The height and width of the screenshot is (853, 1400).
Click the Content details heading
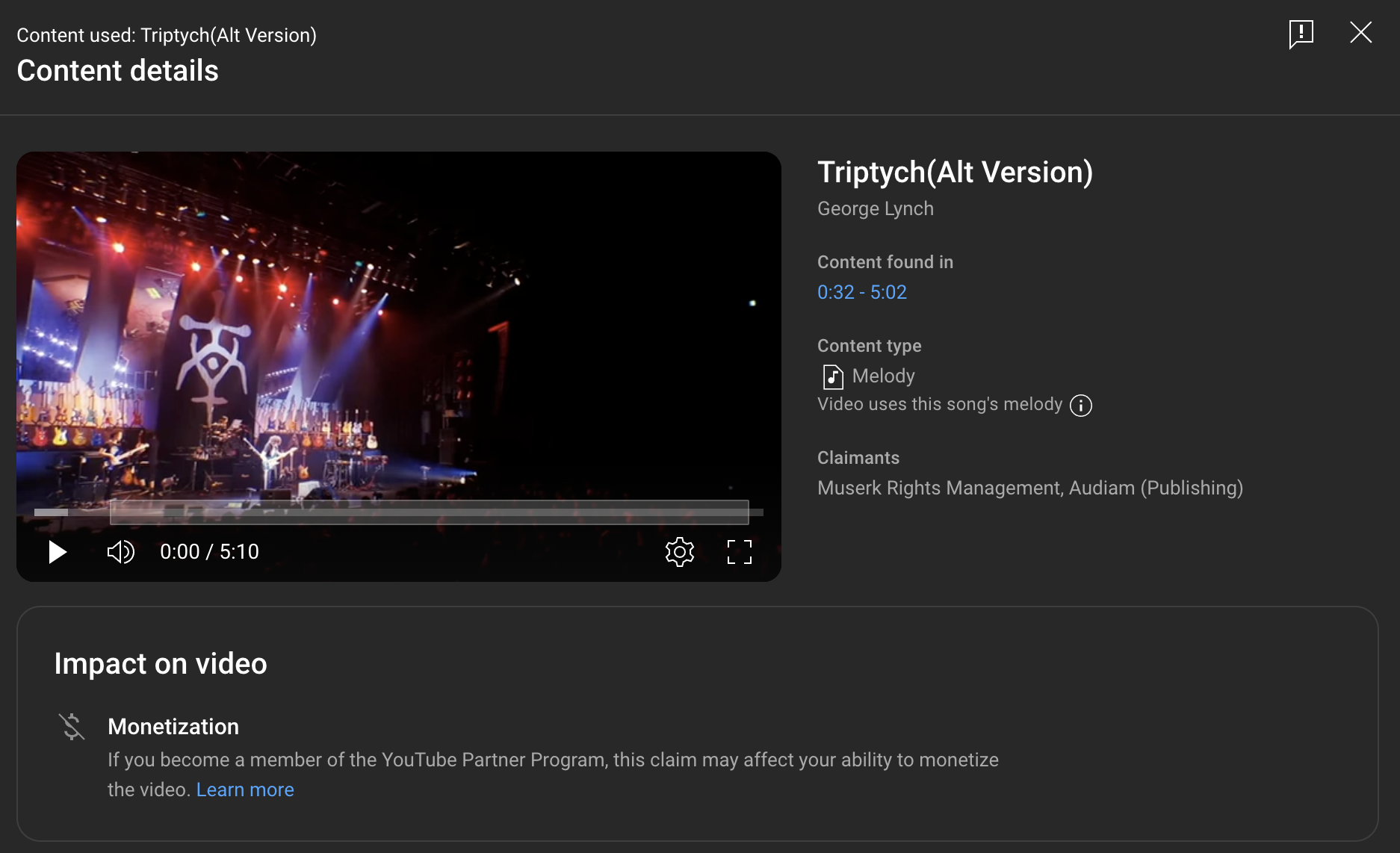pyautogui.click(x=117, y=71)
